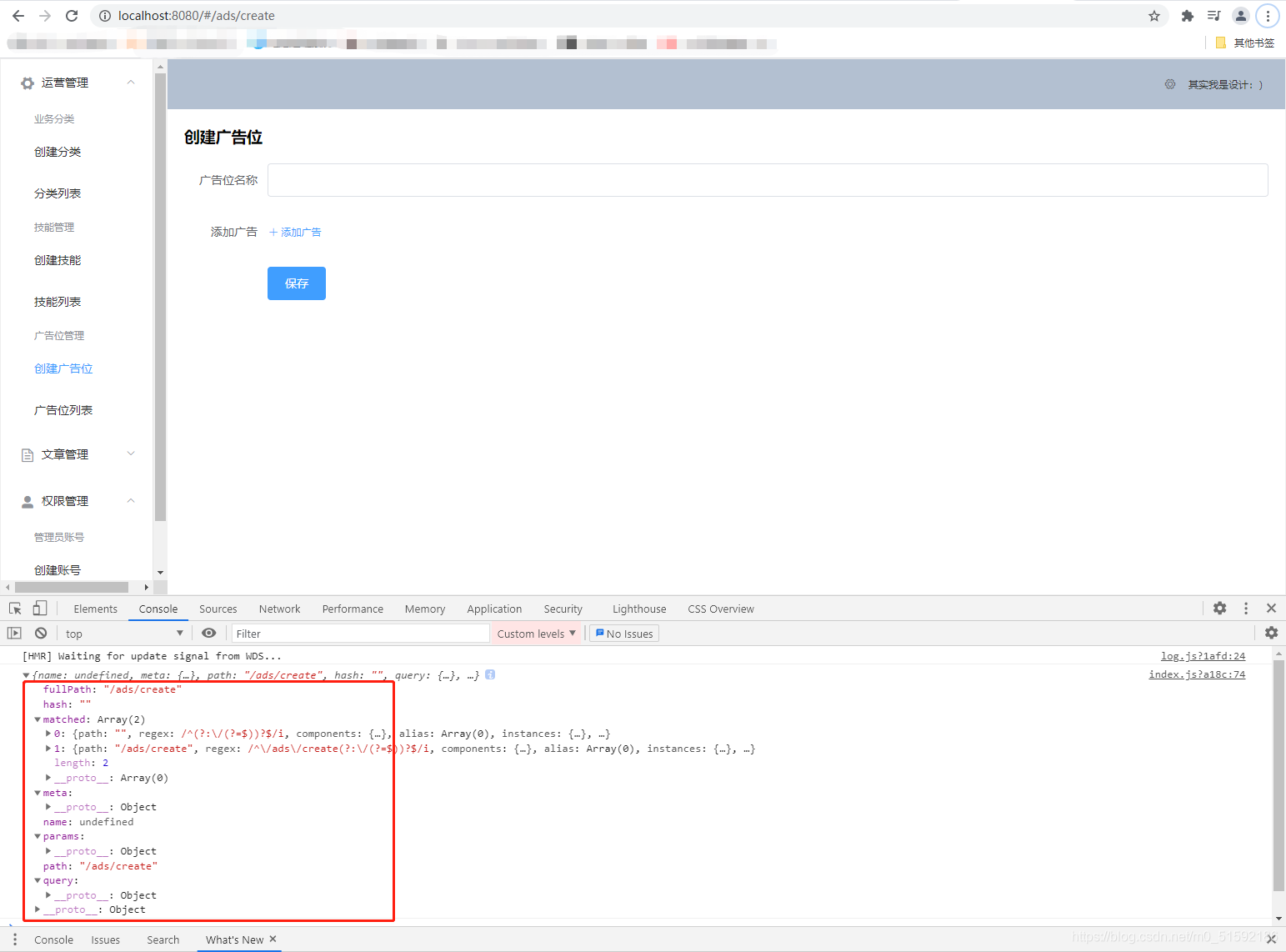Select the Issues drawer tab
This screenshot has width=1286, height=952.
click(106, 940)
